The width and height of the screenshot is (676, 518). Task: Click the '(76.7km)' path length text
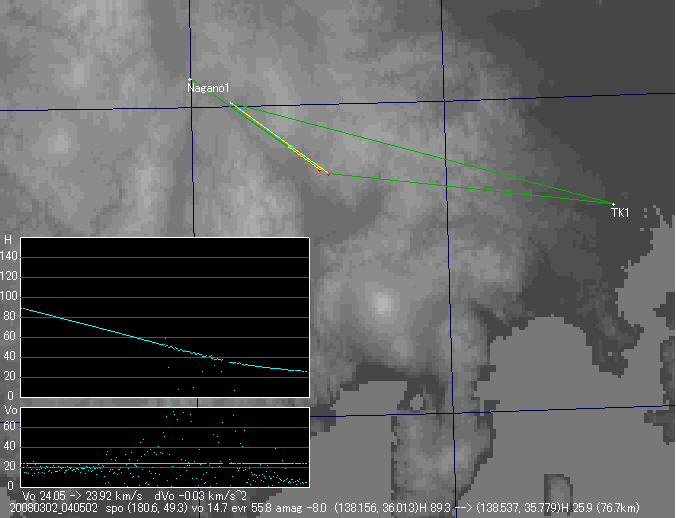[616, 508]
